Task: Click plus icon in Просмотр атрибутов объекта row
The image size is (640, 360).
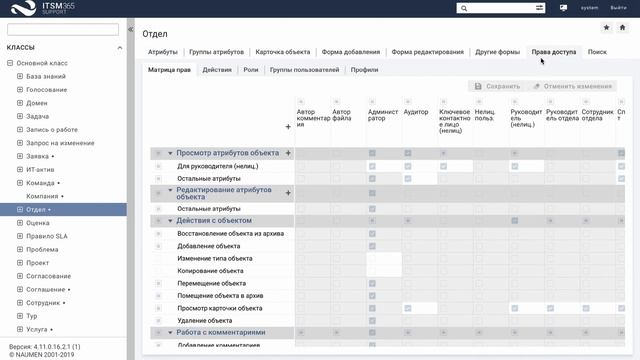Action: click(288, 153)
